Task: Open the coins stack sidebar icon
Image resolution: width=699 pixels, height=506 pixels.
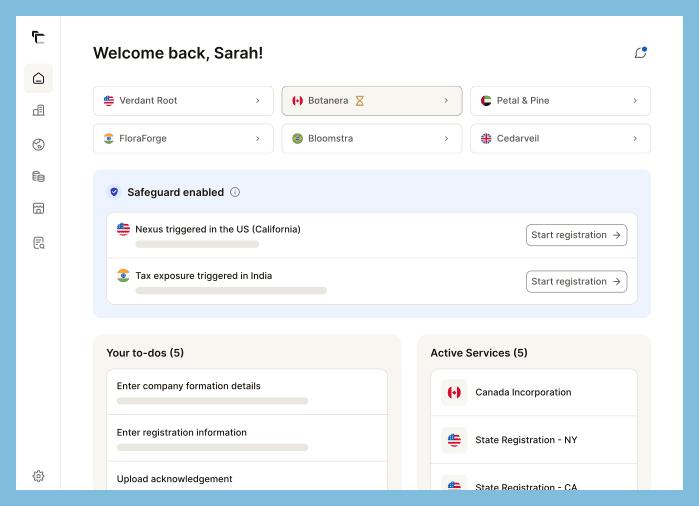Action: [x=38, y=176]
